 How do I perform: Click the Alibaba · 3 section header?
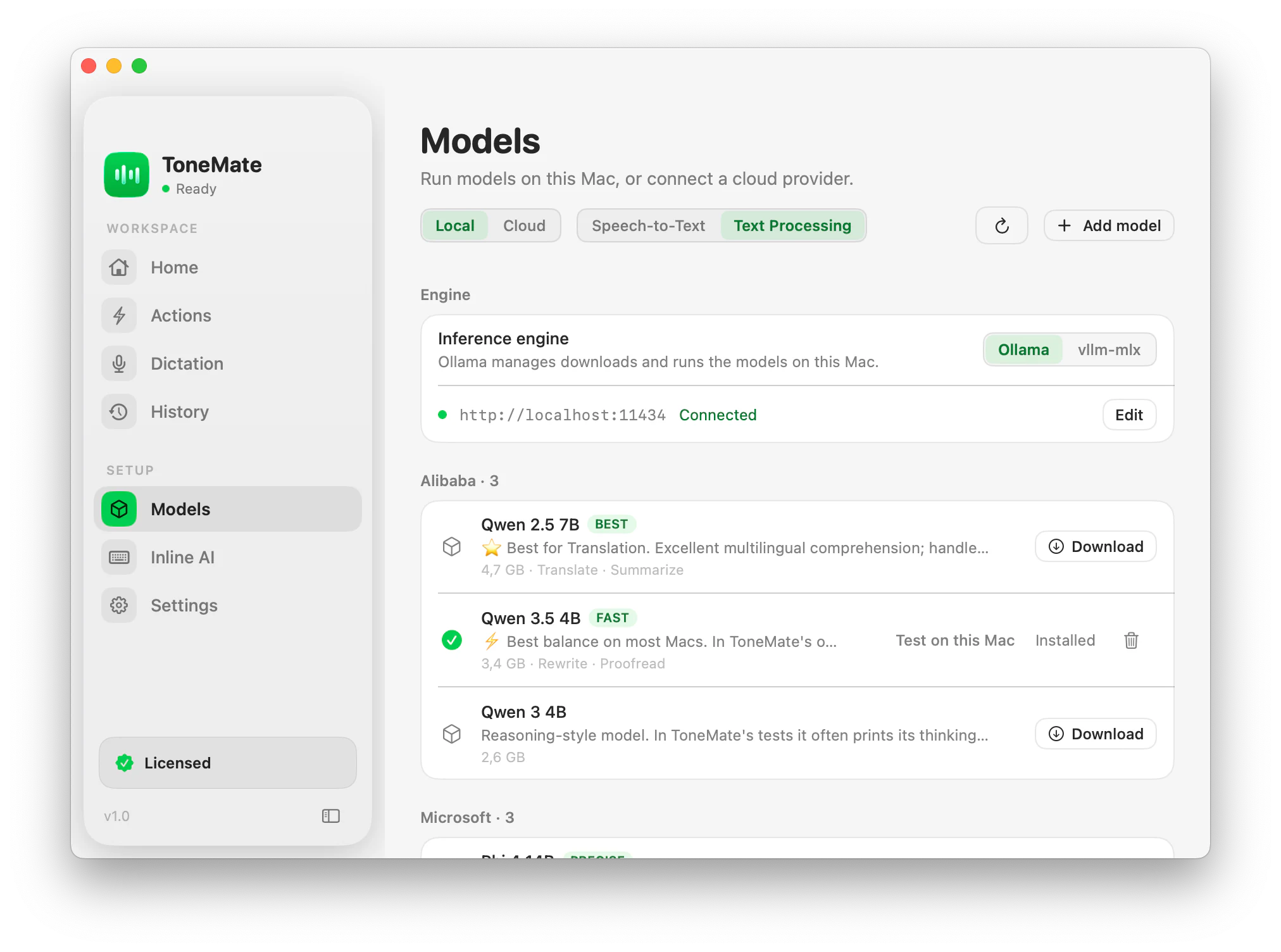click(459, 480)
